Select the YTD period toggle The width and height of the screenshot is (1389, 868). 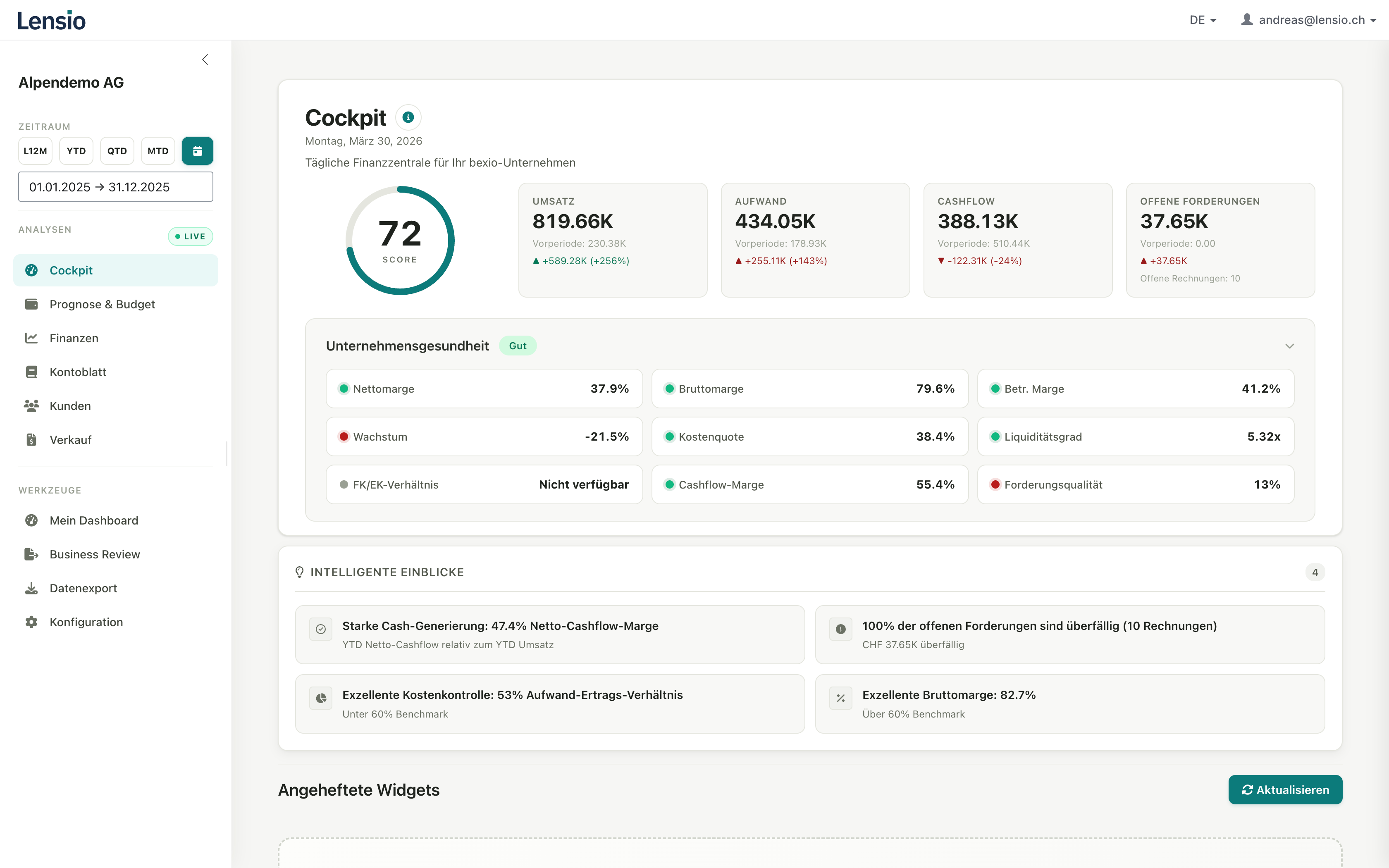76,150
